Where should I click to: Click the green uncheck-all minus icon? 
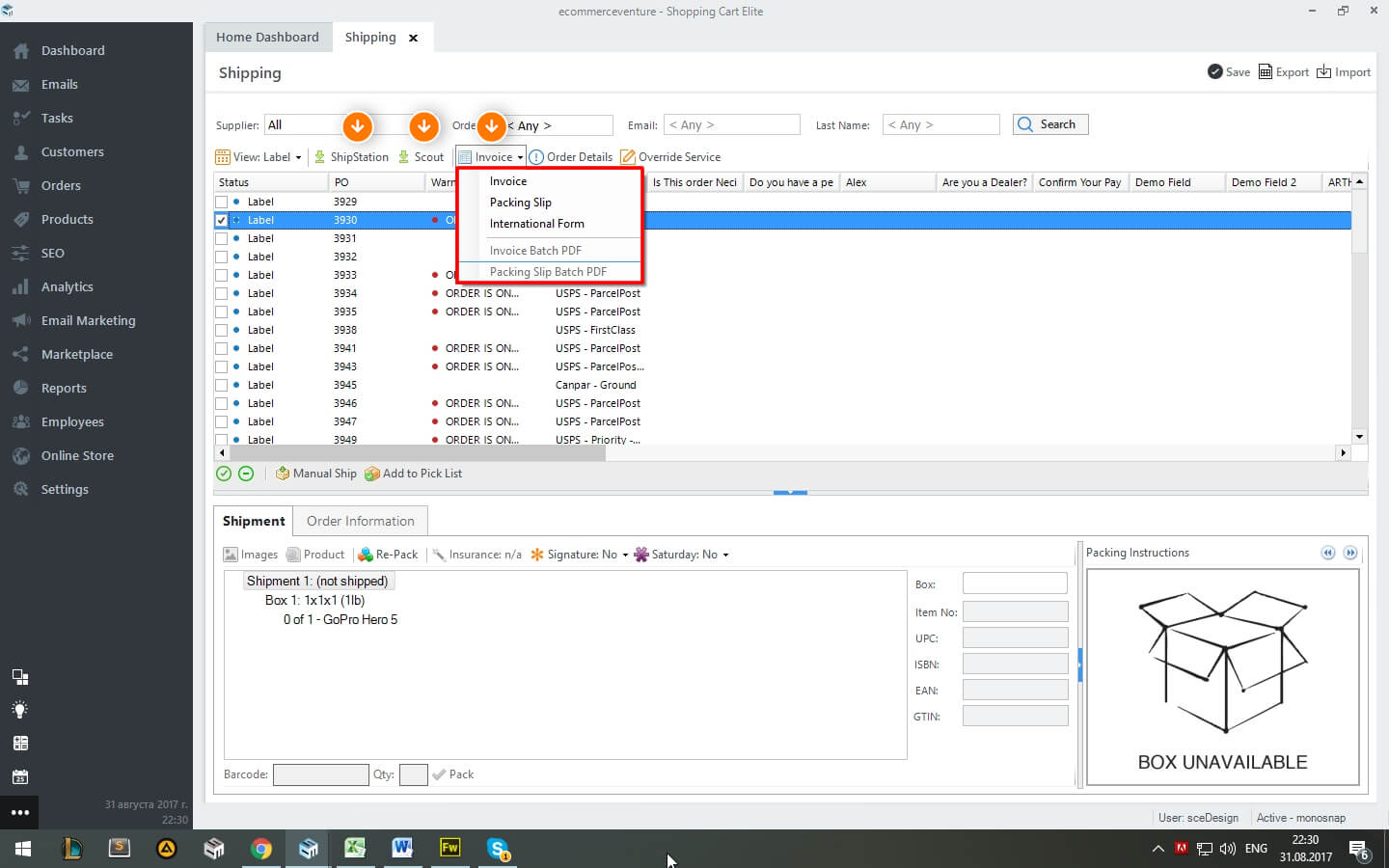click(x=246, y=474)
